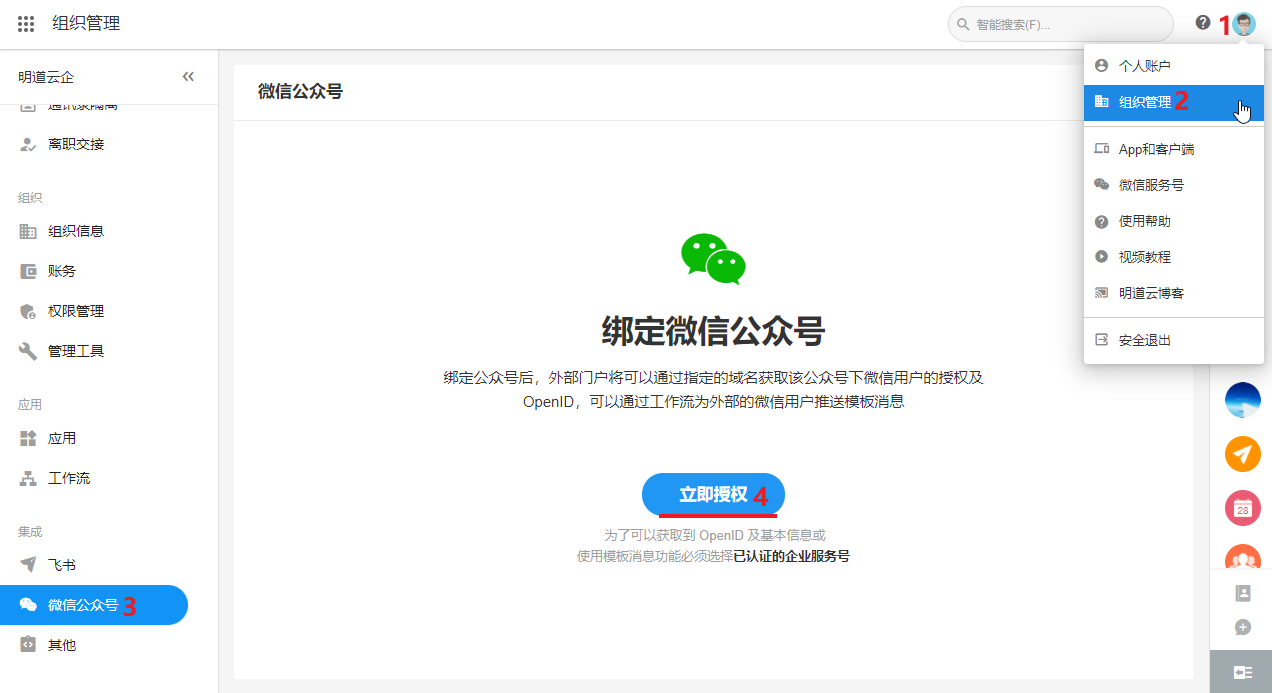Select 个人账户 from the user menu

tap(1174, 65)
